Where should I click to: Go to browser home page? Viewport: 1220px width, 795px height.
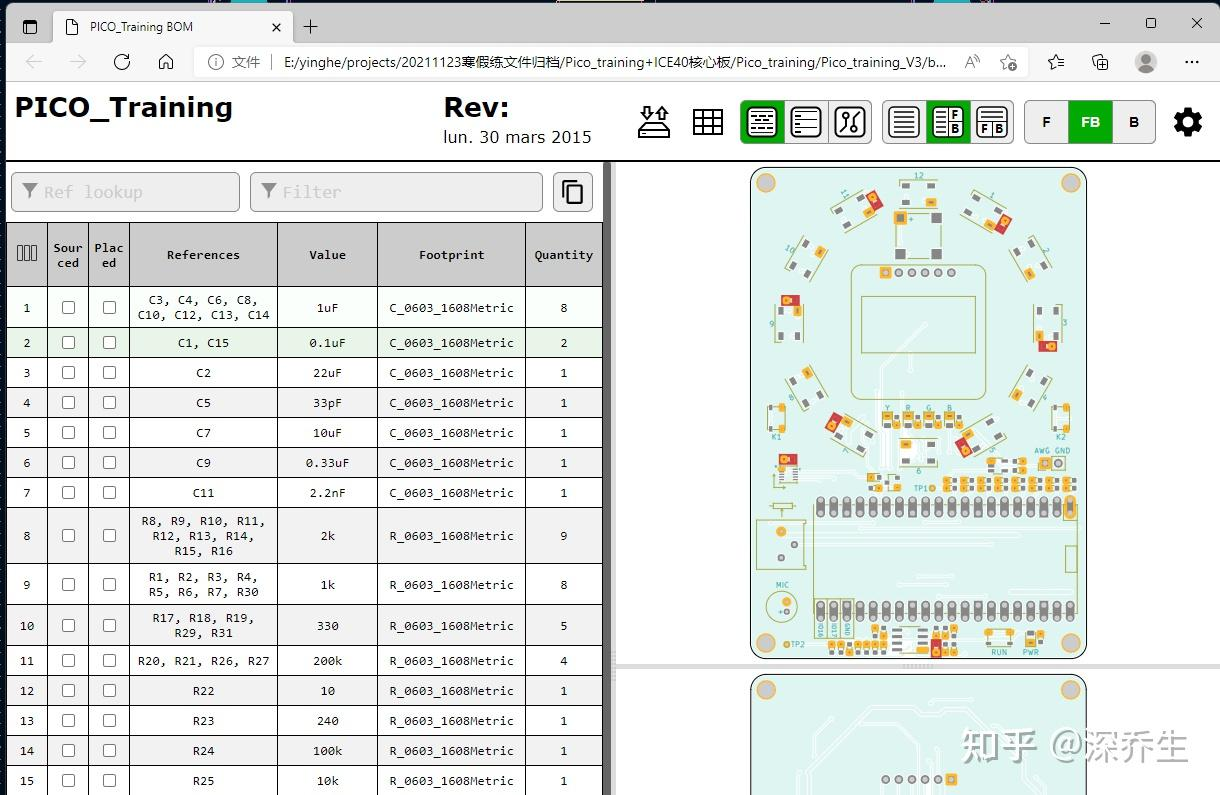coord(166,62)
